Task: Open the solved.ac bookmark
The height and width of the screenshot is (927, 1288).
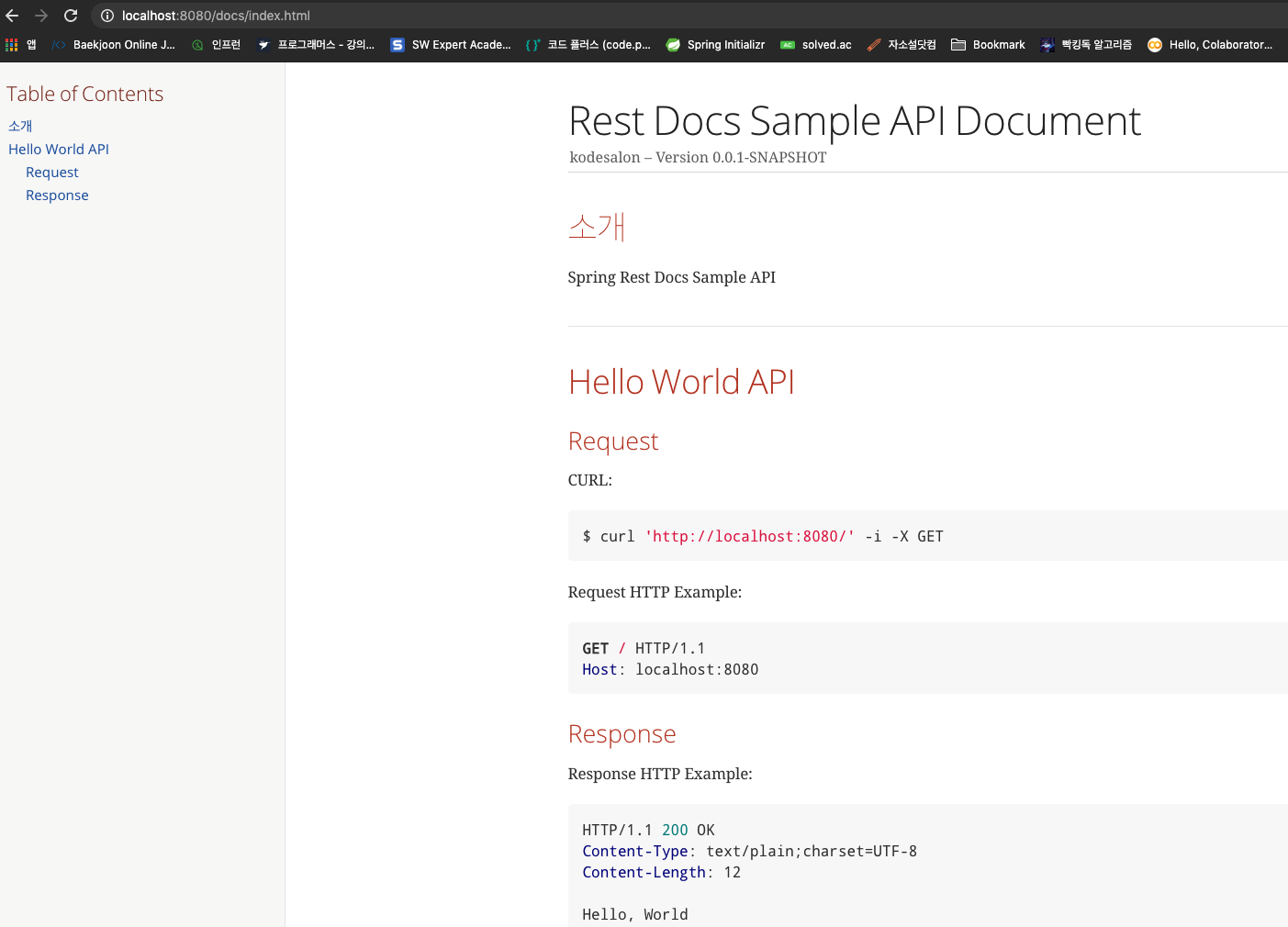Action: coord(816,45)
